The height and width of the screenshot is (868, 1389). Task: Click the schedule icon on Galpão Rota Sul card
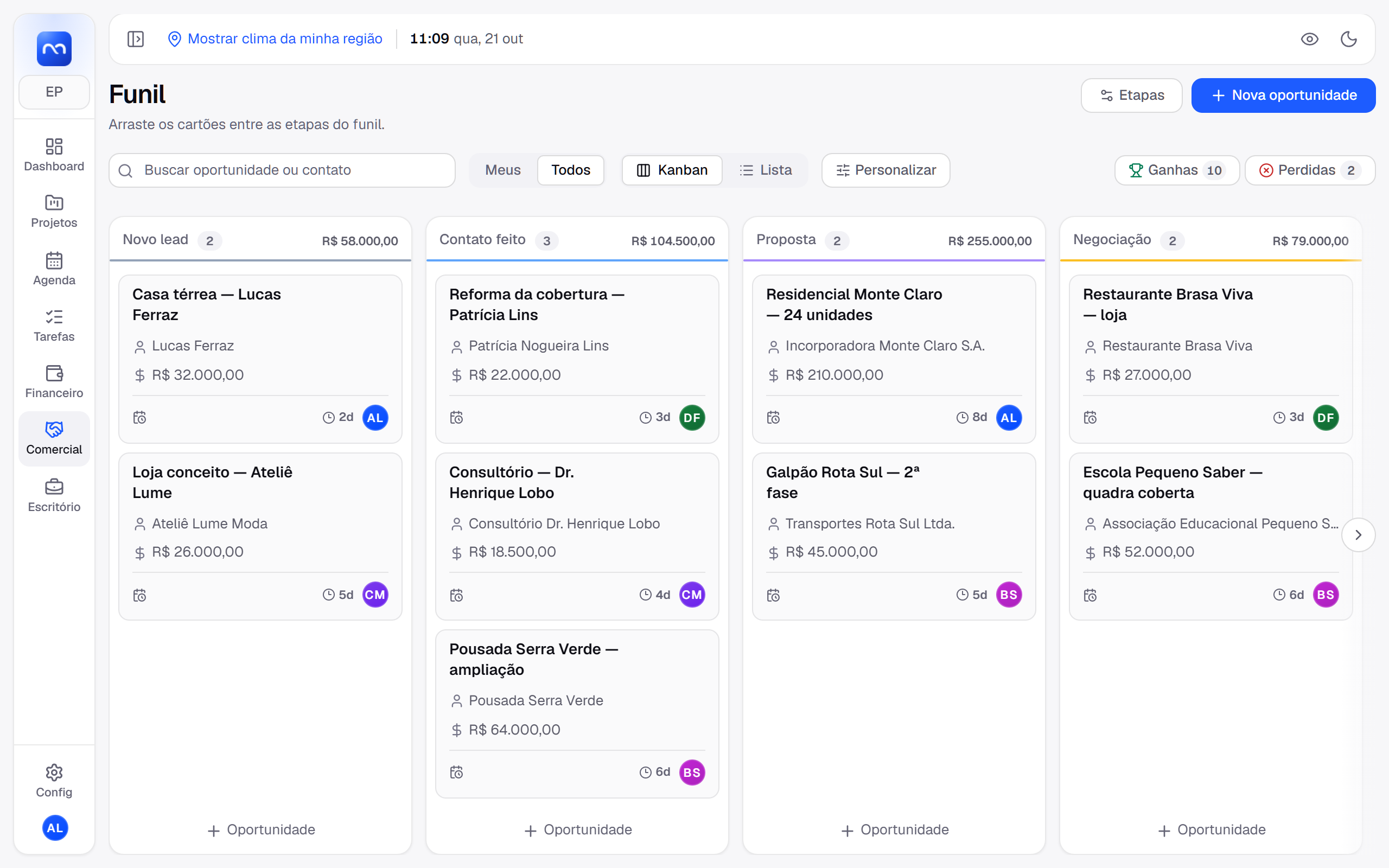coord(773,595)
